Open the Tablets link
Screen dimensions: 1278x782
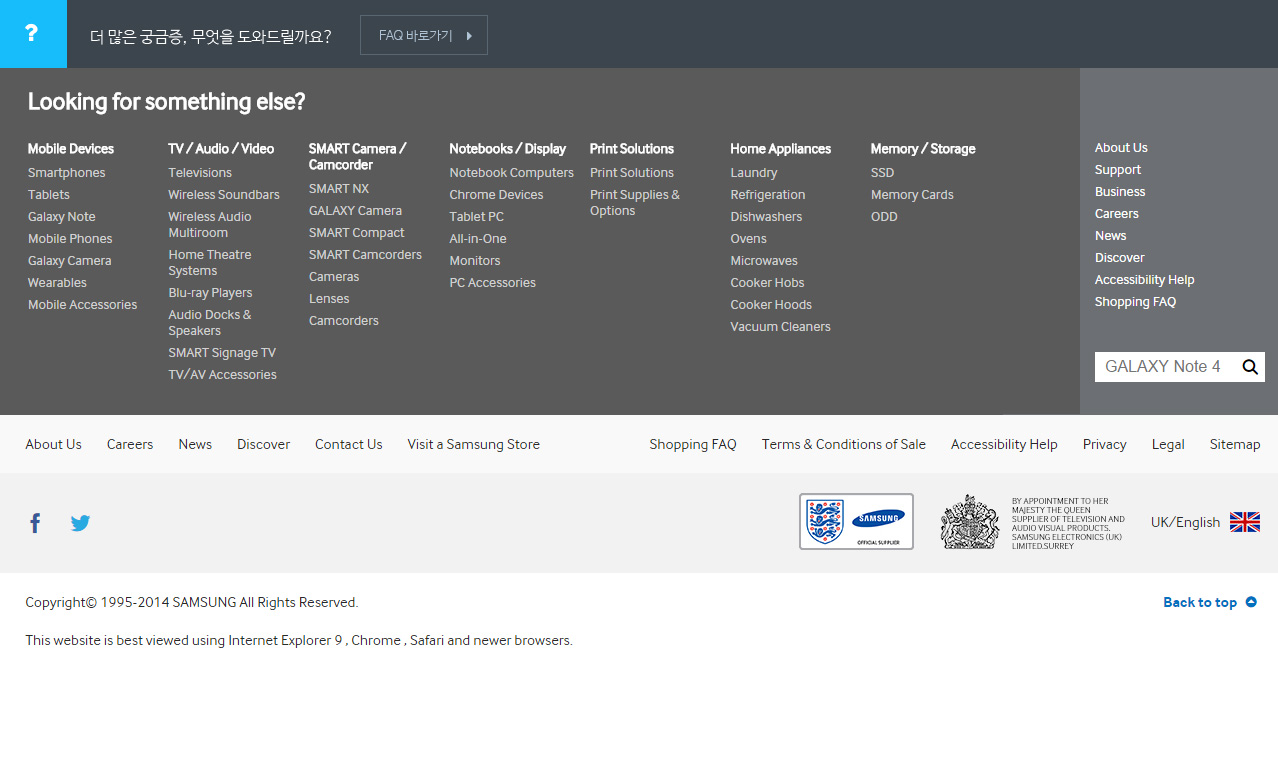point(49,195)
